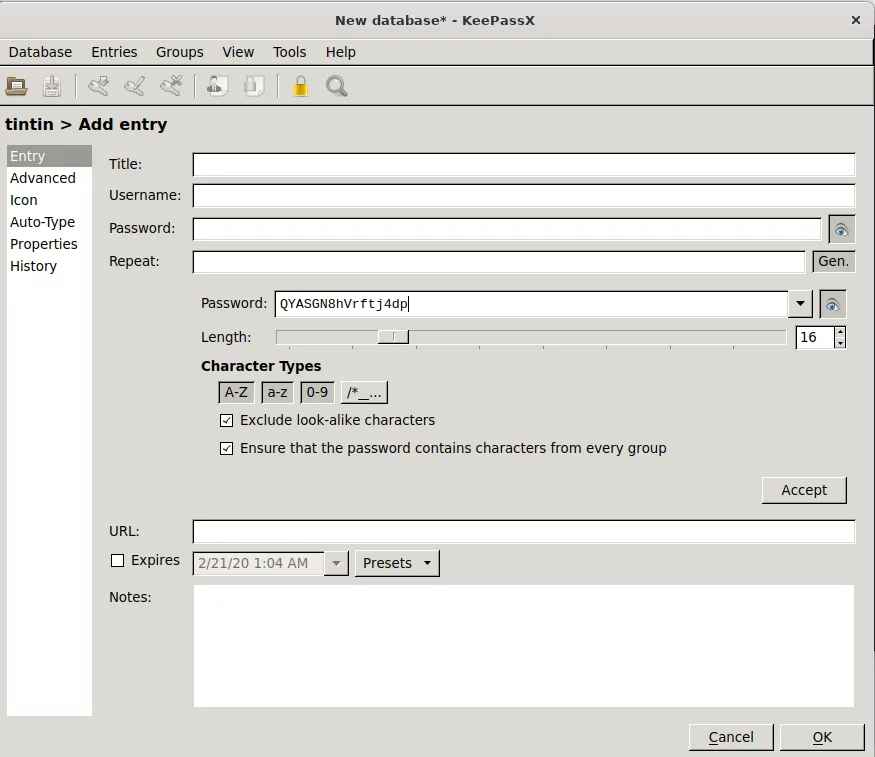Click the Open database toolbar icon
Screen dimensions: 875x757
[x=16, y=86]
